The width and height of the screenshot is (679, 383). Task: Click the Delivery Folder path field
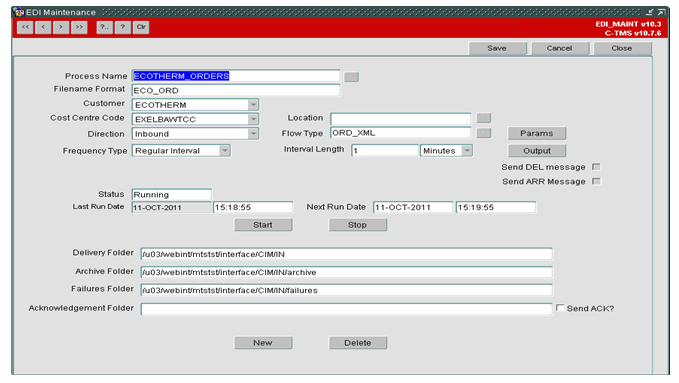coord(346,254)
